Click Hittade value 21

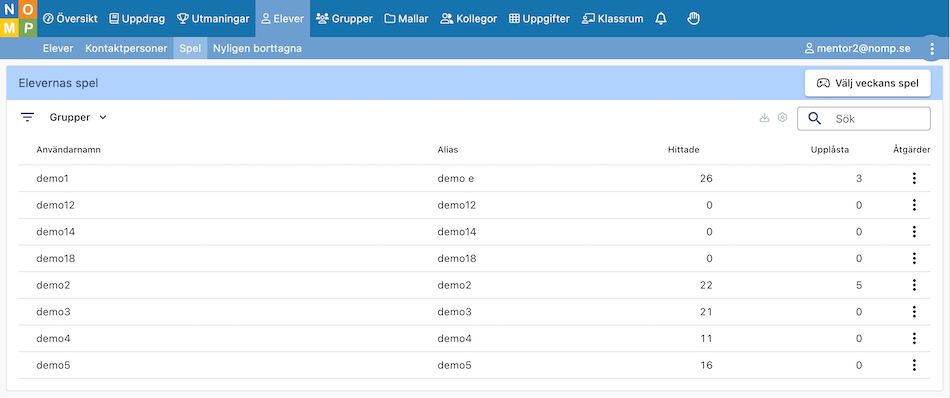click(706, 311)
